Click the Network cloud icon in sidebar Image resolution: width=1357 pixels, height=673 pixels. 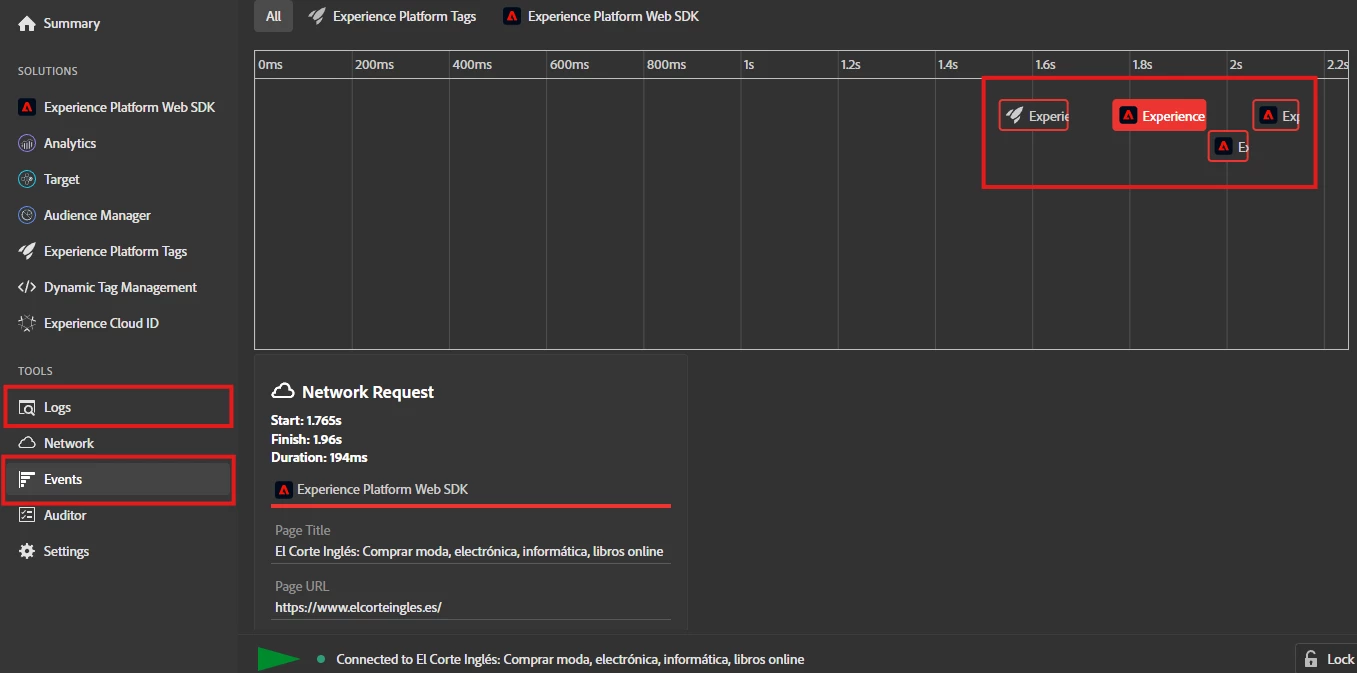27,443
